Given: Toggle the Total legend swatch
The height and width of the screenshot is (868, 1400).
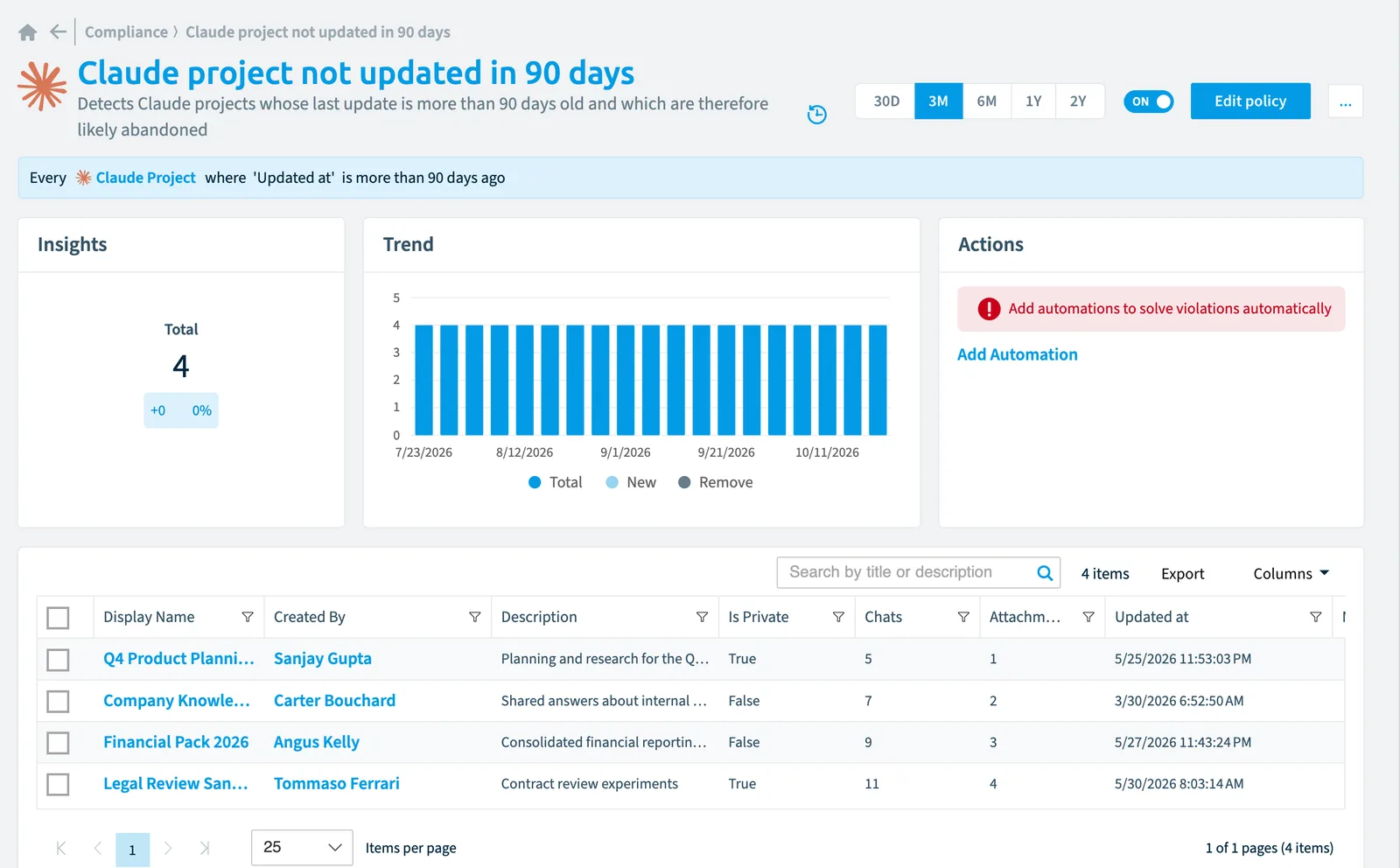Looking at the screenshot, I should [x=535, y=482].
